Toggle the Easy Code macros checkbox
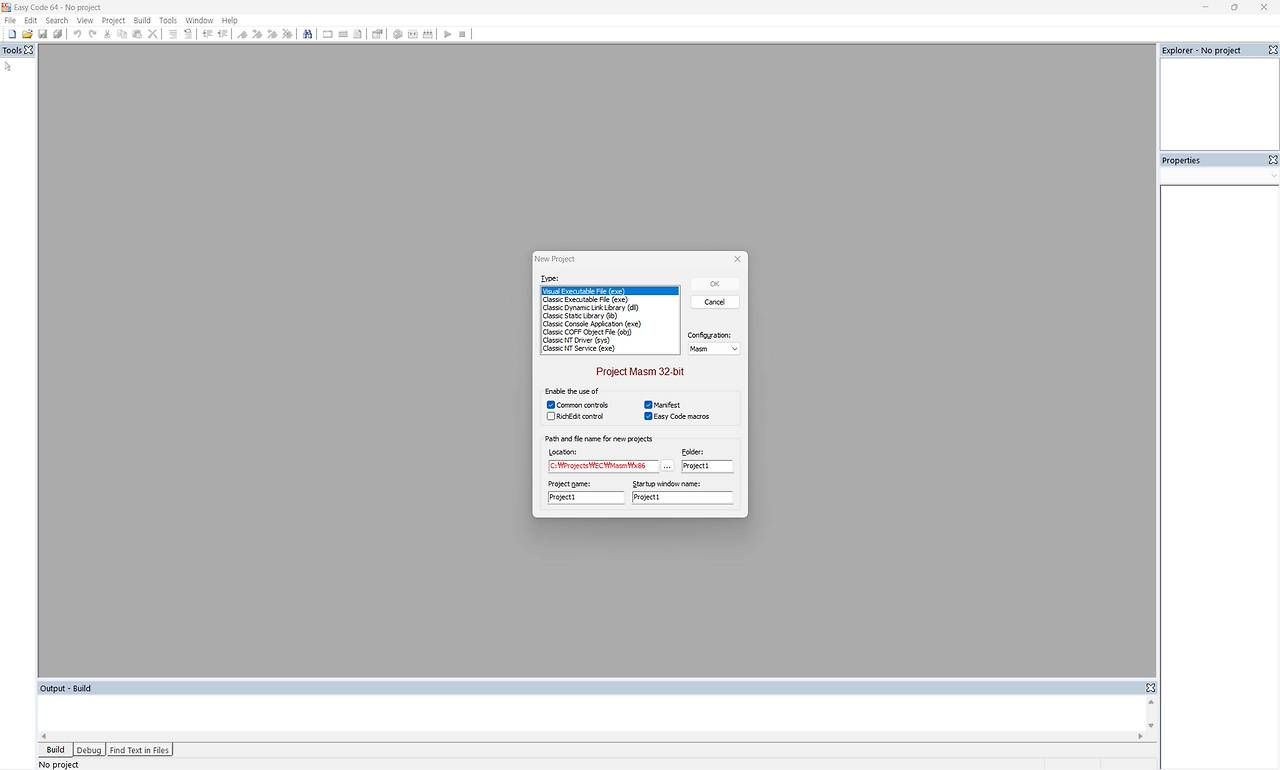The image size is (1280, 770). (648, 416)
